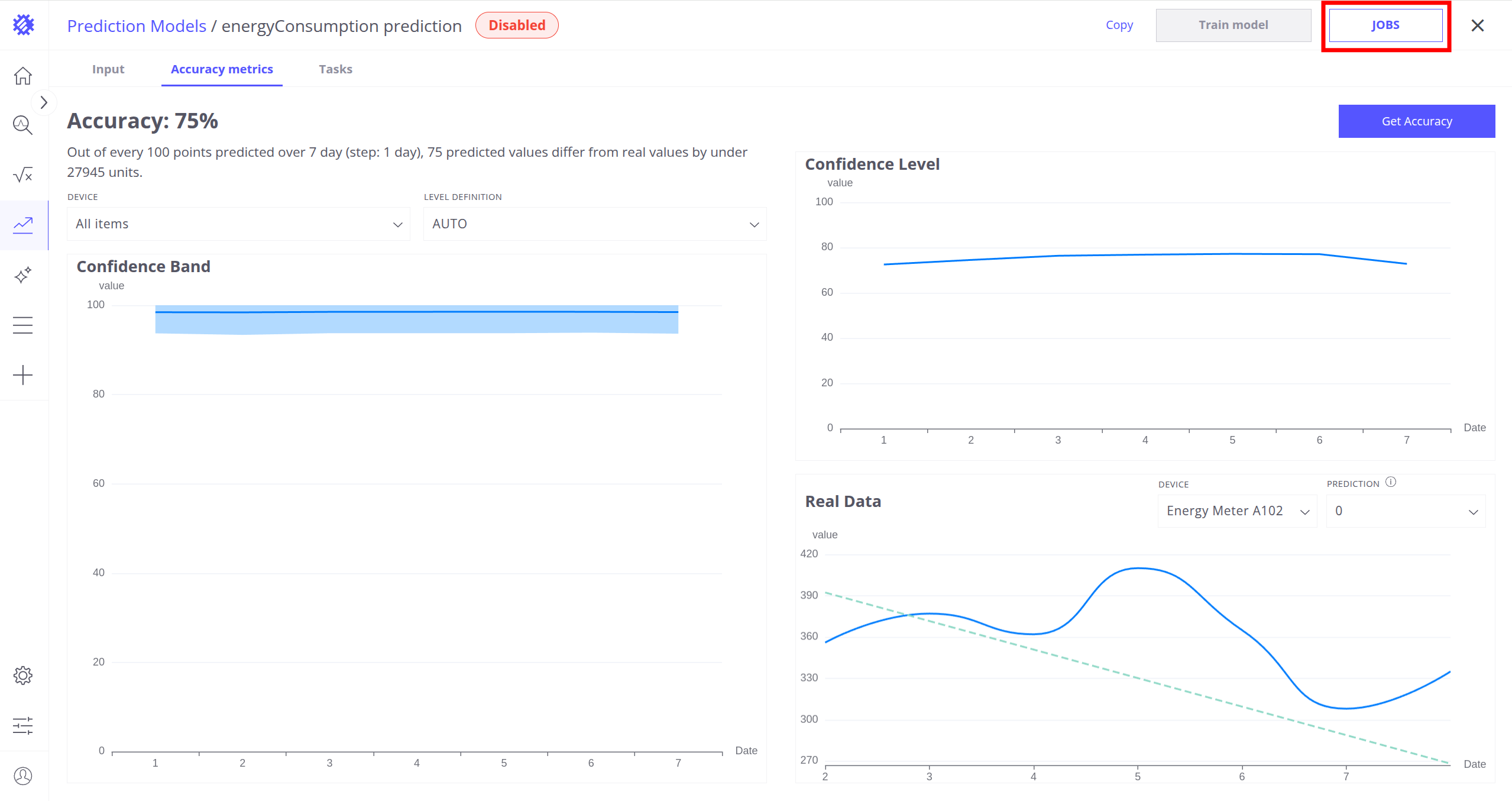Click the home icon in sidebar

pos(23,76)
